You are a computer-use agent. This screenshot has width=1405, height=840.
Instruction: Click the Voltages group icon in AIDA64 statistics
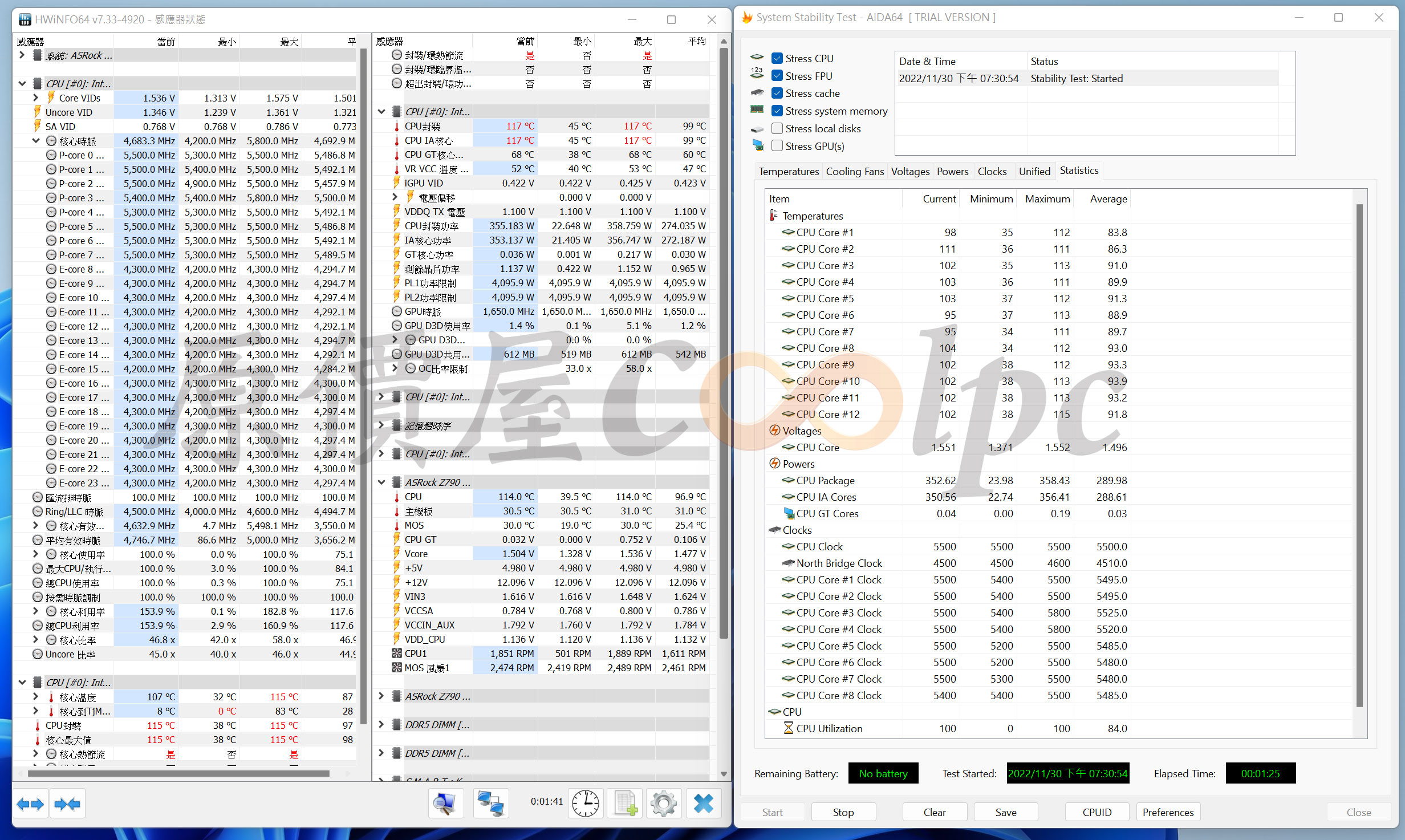pos(774,431)
